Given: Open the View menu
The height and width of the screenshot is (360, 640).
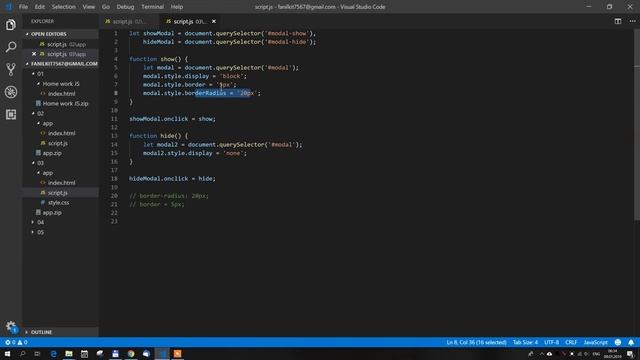Looking at the screenshot, I should tap(89, 7).
